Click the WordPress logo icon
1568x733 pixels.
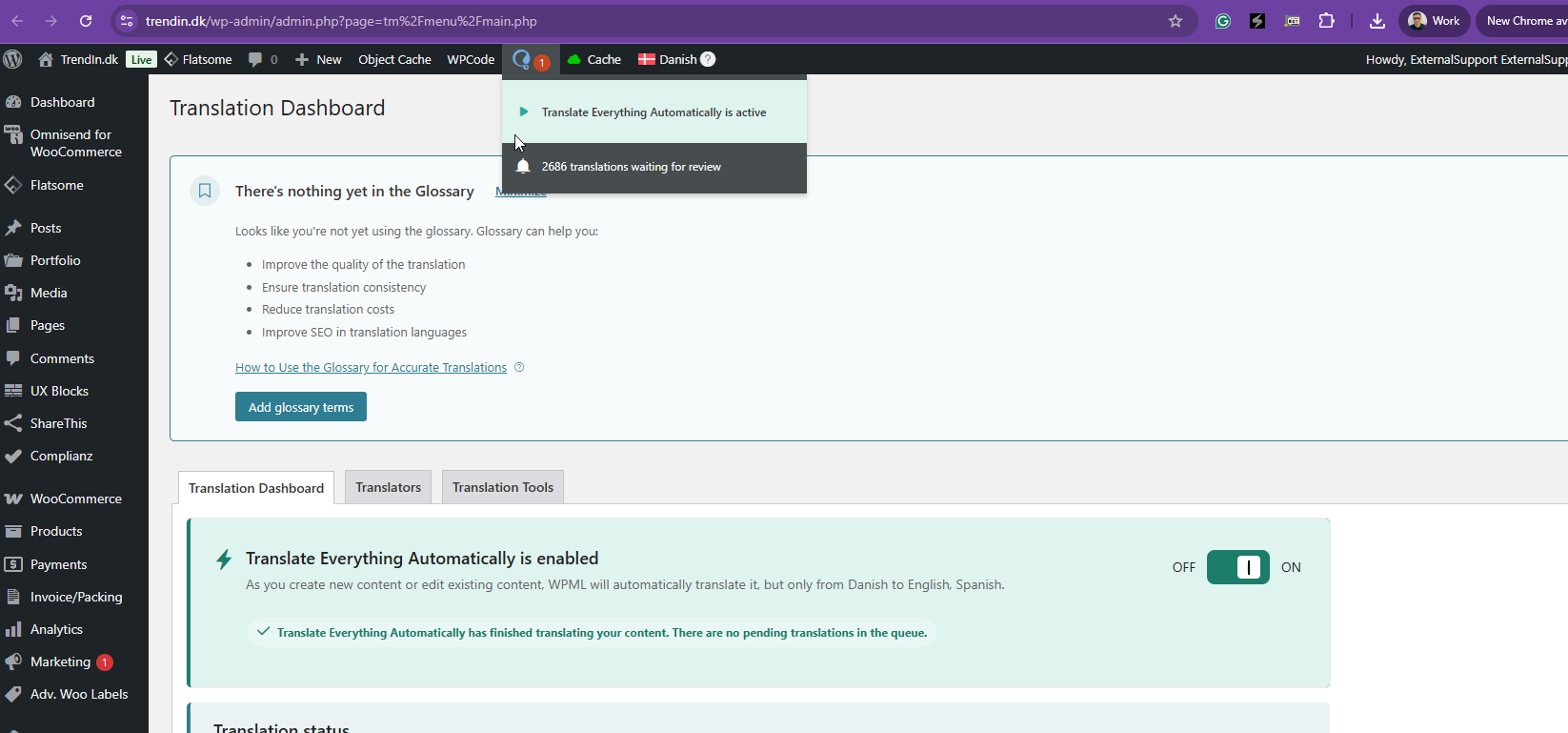pos(13,59)
